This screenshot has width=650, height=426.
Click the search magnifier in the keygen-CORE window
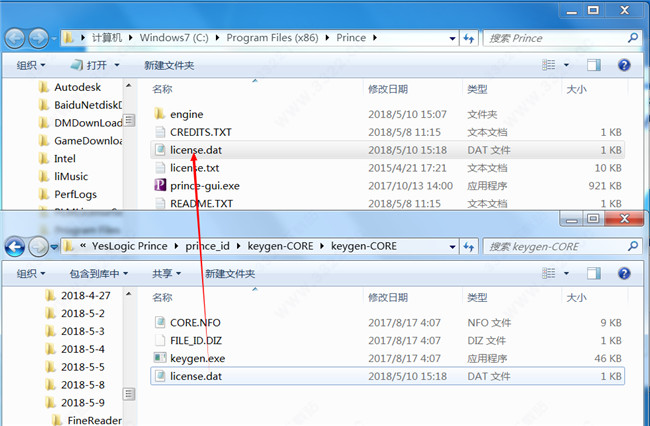[x=633, y=247]
